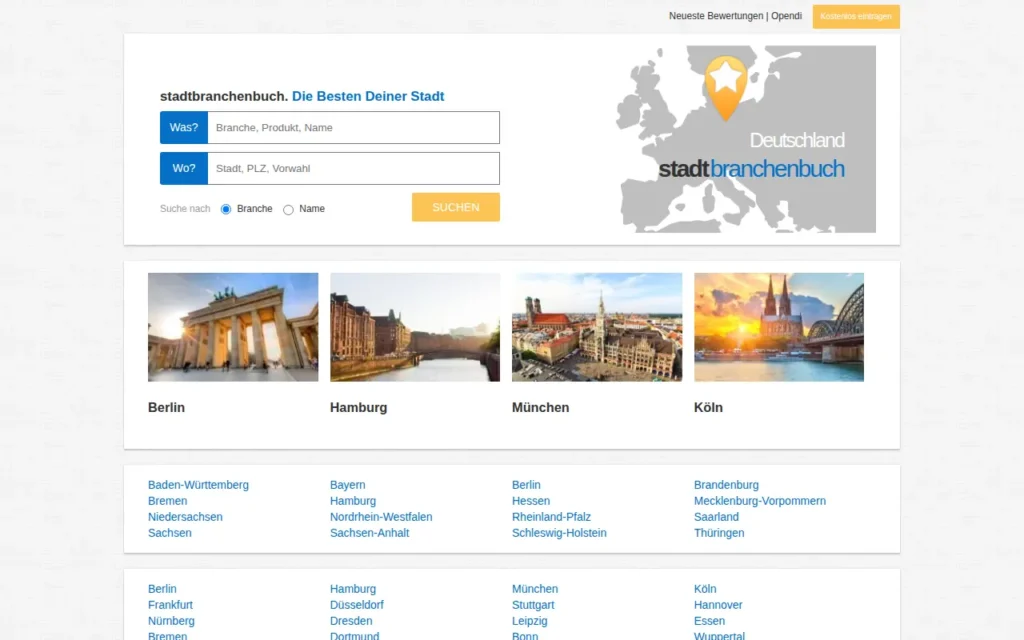Open the Brandenburg state link
This screenshot has height=640, width=1024.
tap(726, 485)
